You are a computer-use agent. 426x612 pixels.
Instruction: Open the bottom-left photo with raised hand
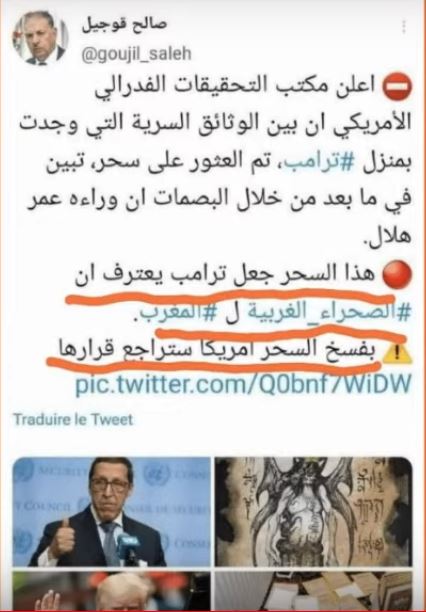(x=112, y=591)
